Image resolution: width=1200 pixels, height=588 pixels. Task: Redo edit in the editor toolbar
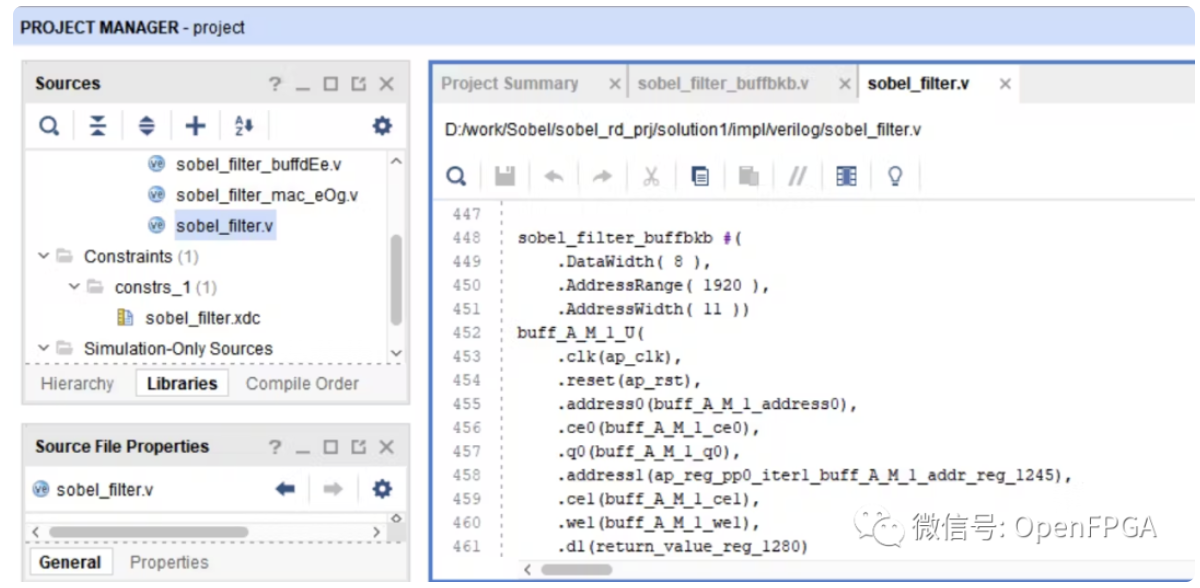[602, 176]
